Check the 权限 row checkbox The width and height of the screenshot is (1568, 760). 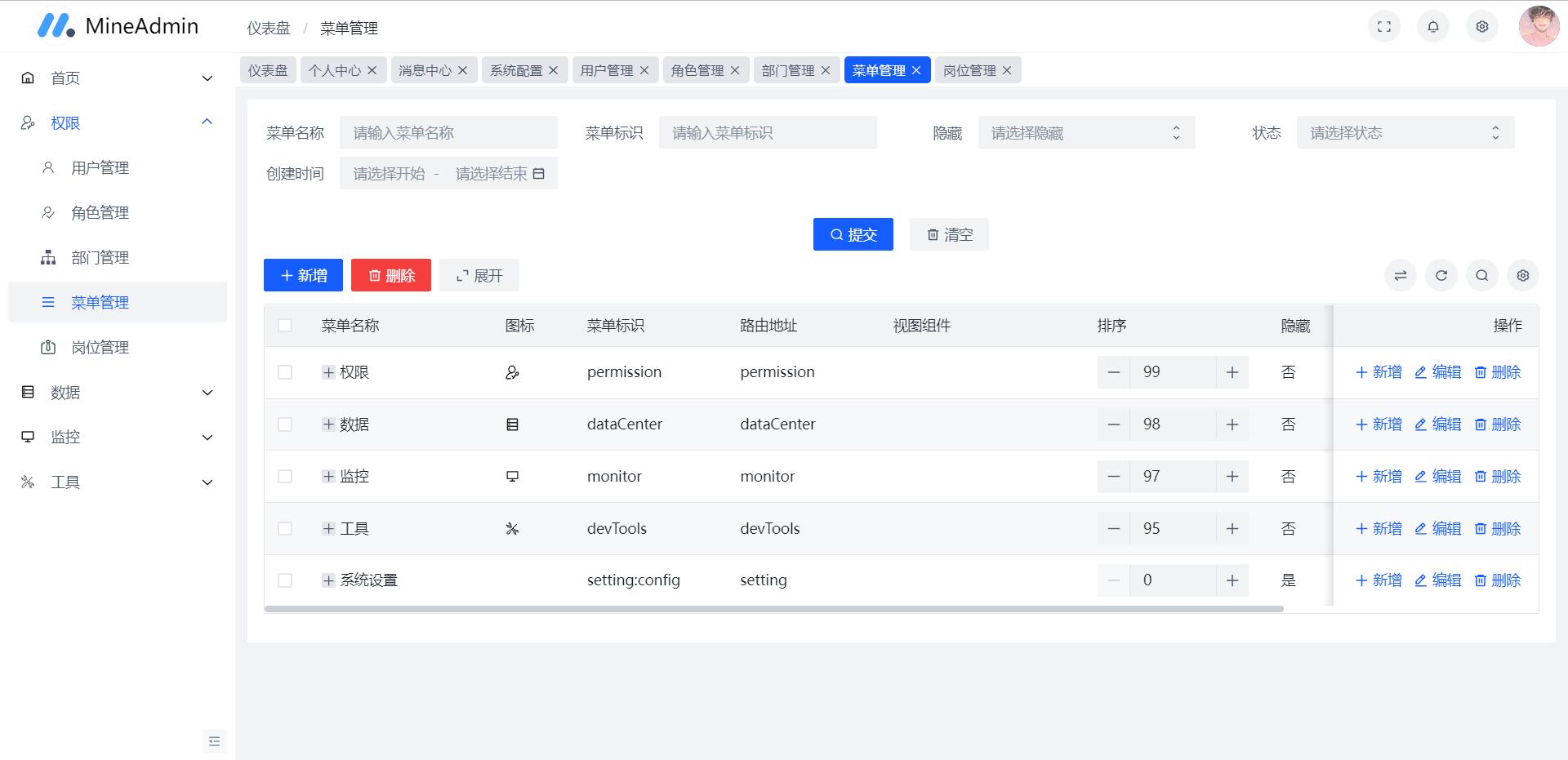[x=285, y=372]
